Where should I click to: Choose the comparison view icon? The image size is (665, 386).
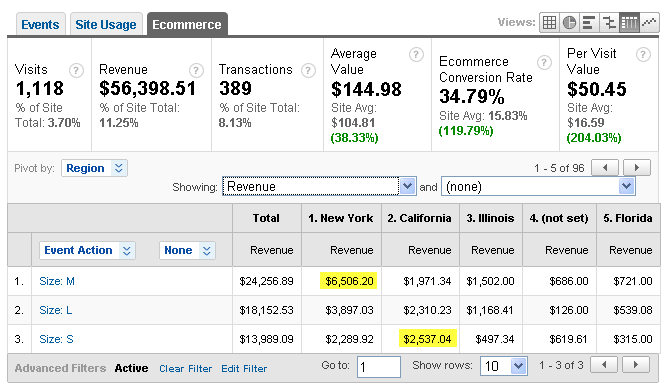609,22
